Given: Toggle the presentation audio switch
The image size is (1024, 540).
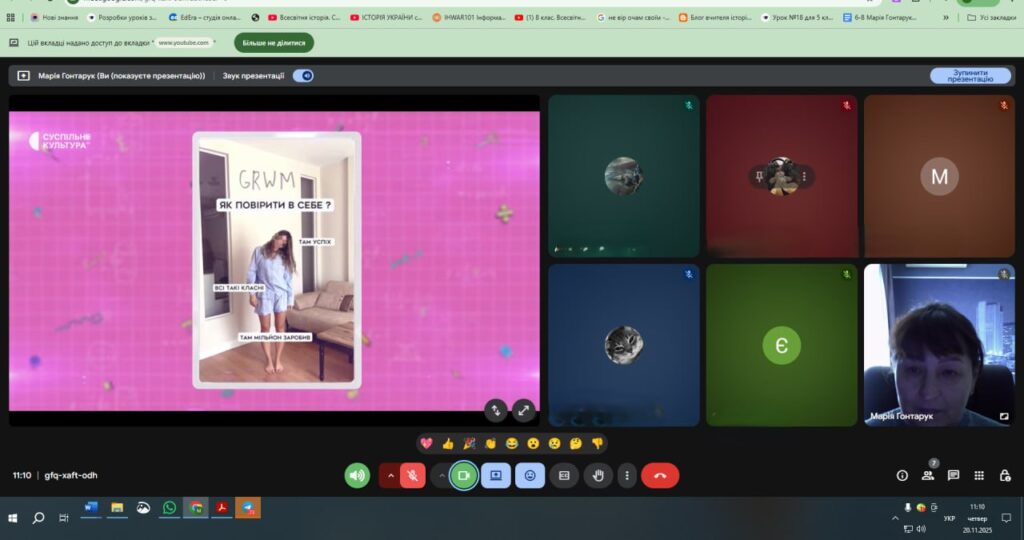Looking at the screenshot, I should (x=303, y=75).
